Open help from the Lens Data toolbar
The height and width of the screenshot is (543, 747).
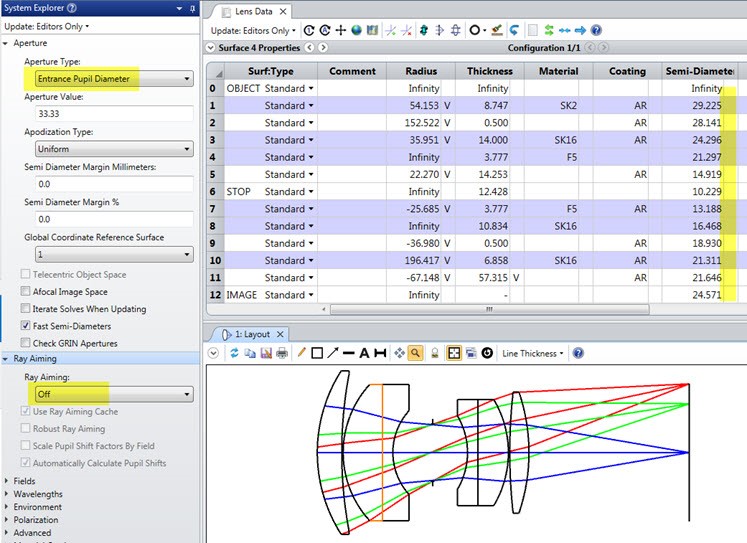point(596,30)
